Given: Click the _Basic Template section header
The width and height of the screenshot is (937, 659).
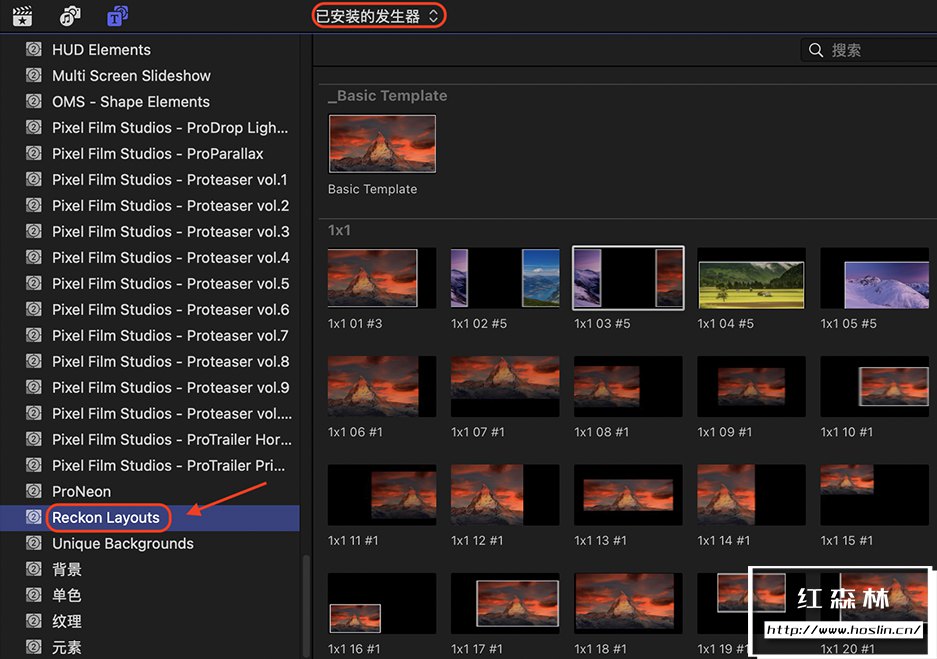Looking at the screenshot, I should pyautogui.click(x=387, y=96).
